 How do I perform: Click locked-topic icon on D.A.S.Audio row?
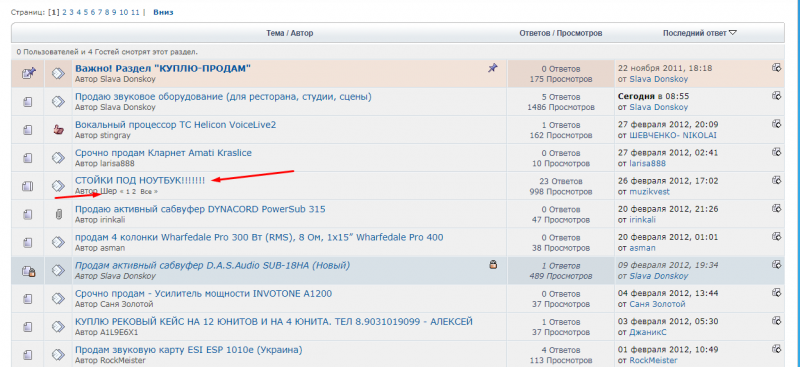coord(28,271)
